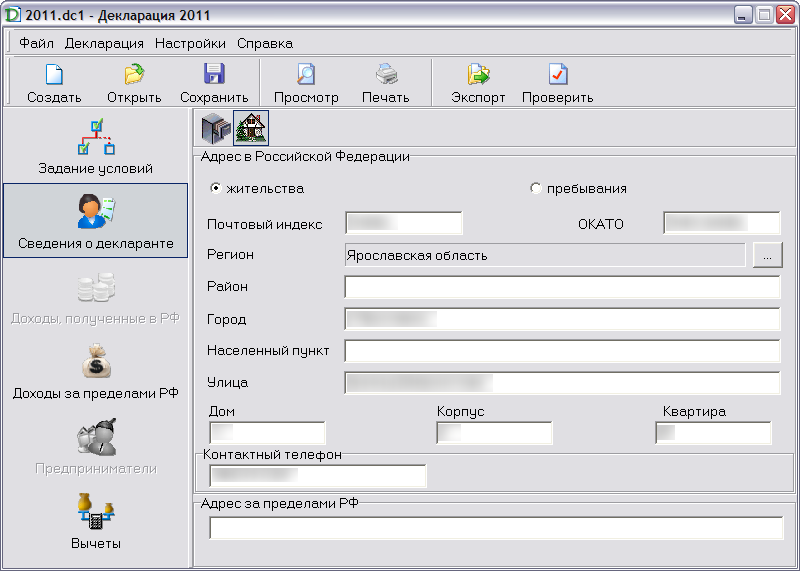The height and width of the screenshot is (571, 800).
Task: Open Предприниматели sidebar section
Action: pos(95,446)
